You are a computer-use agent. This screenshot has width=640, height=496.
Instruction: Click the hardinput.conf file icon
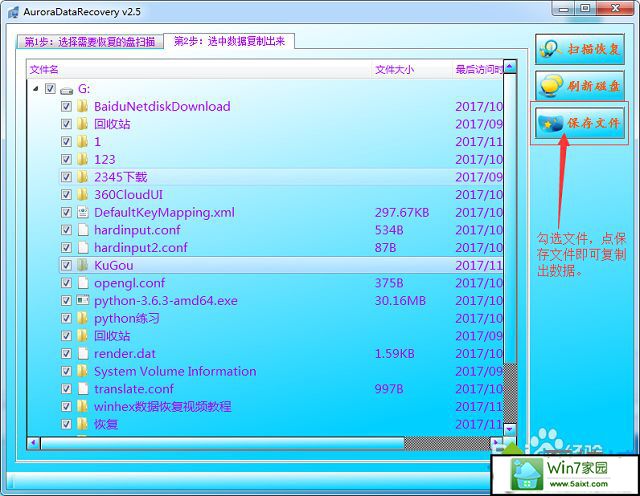tap(83, 229)
